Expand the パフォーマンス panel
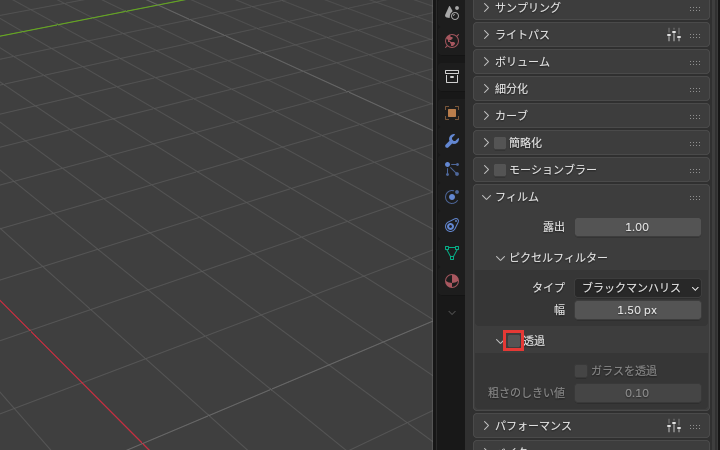The width and height of the screenshot is (720, 450). click(x=486, y=426)
